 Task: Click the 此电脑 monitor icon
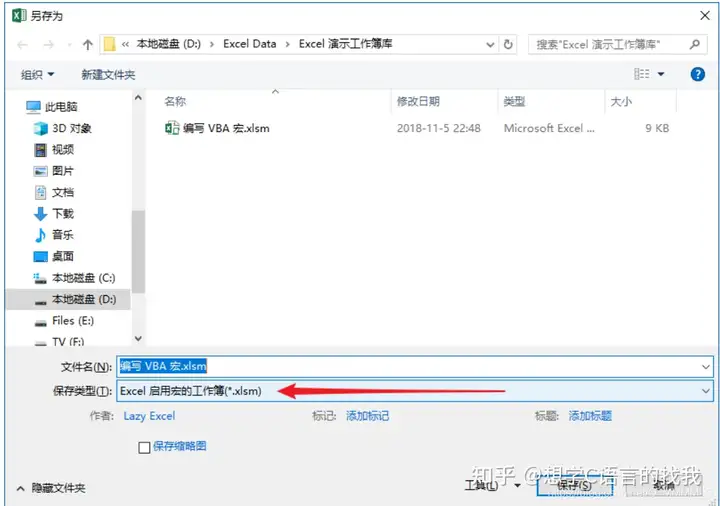34,107
